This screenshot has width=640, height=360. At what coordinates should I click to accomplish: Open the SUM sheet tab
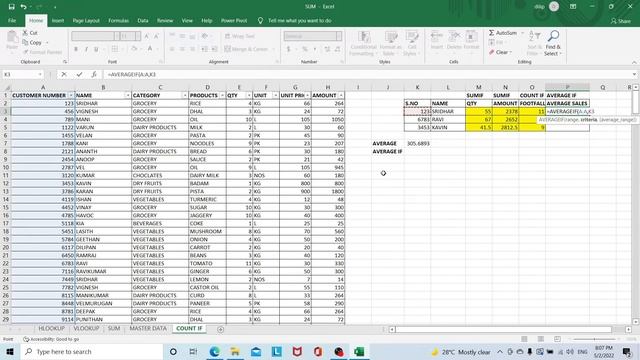click(x=114, y=329)
